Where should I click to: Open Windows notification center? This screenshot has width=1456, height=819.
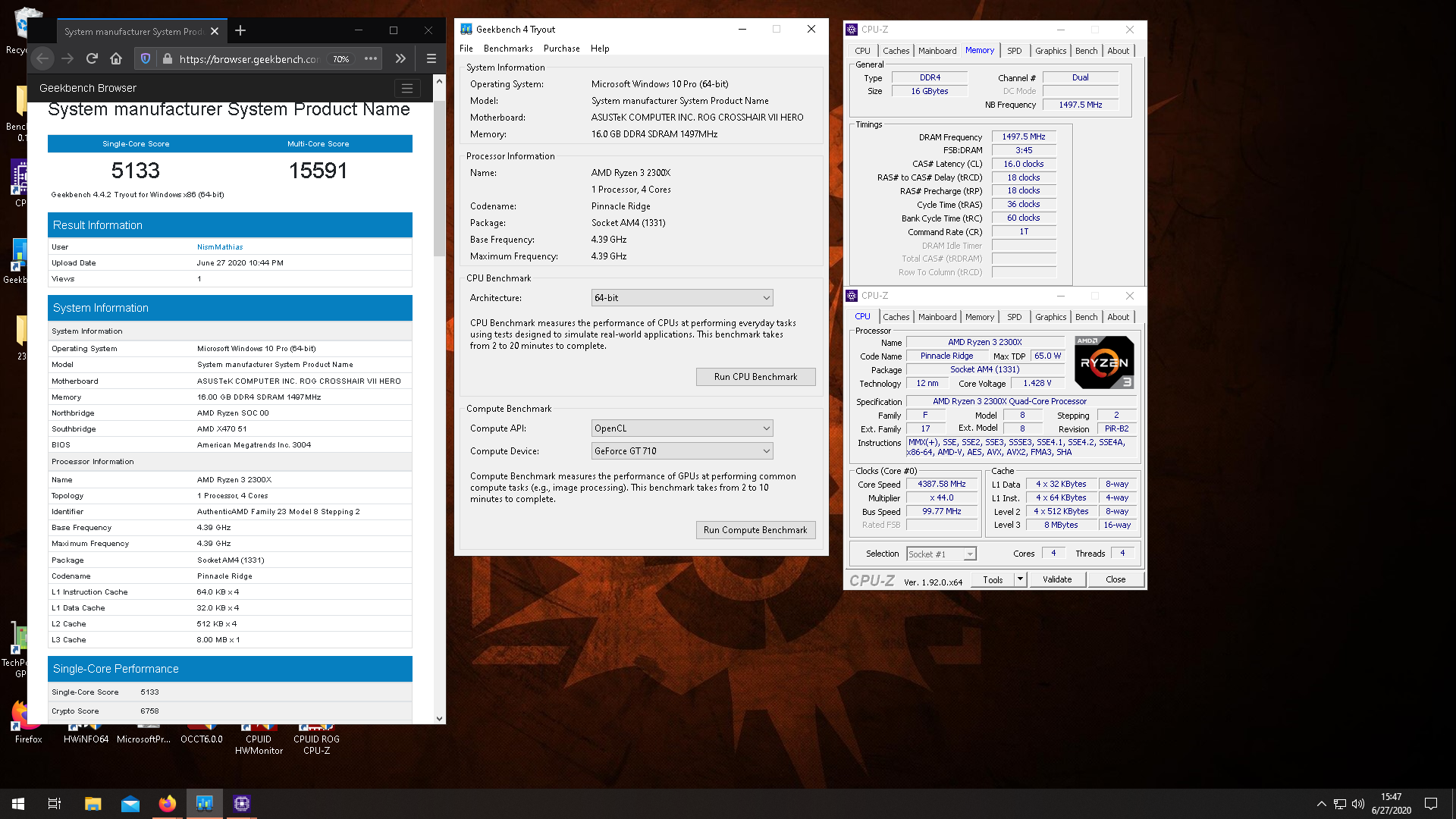click(x=1431, y=804)
